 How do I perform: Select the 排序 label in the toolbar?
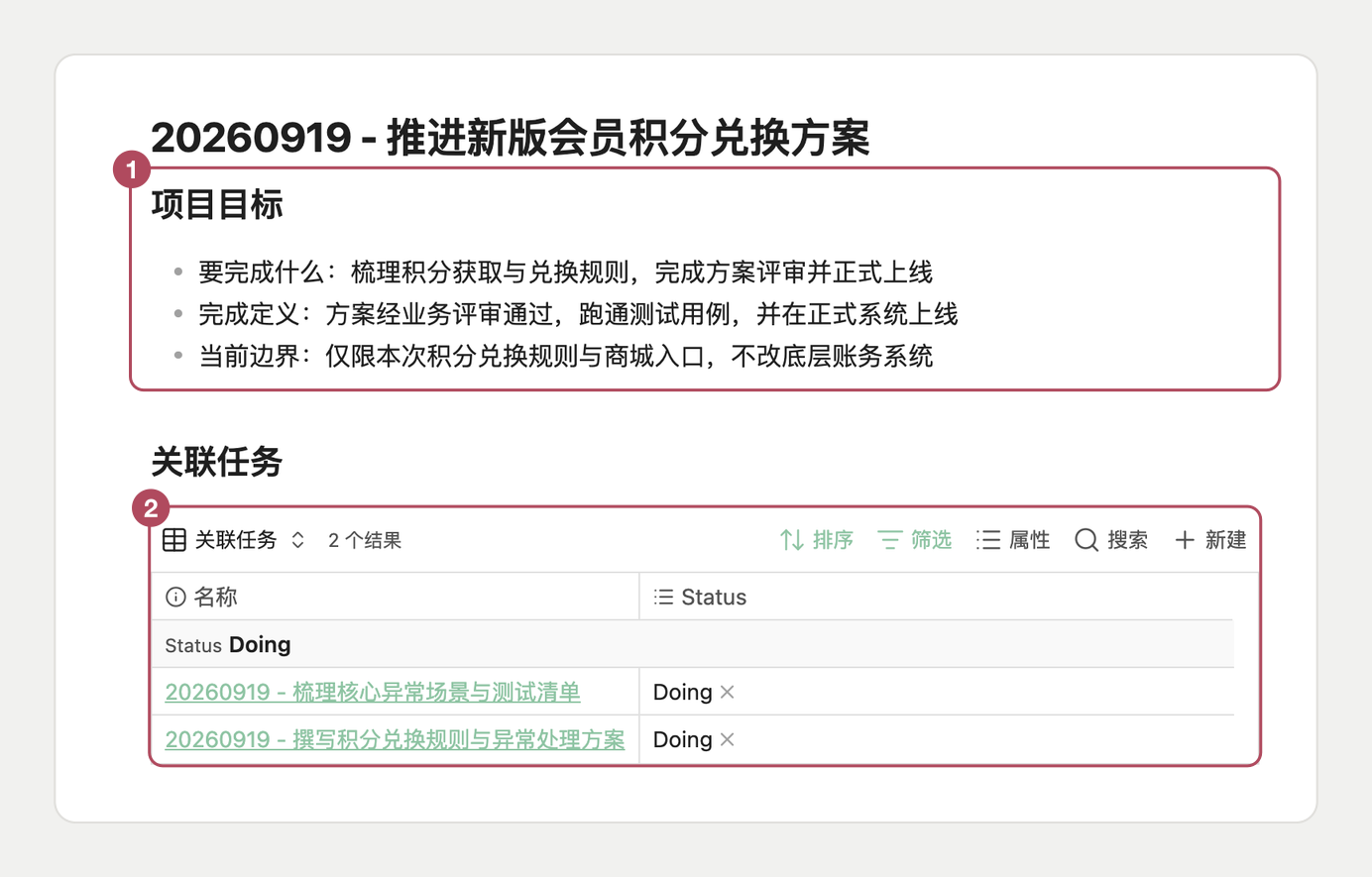pos(833,540)
